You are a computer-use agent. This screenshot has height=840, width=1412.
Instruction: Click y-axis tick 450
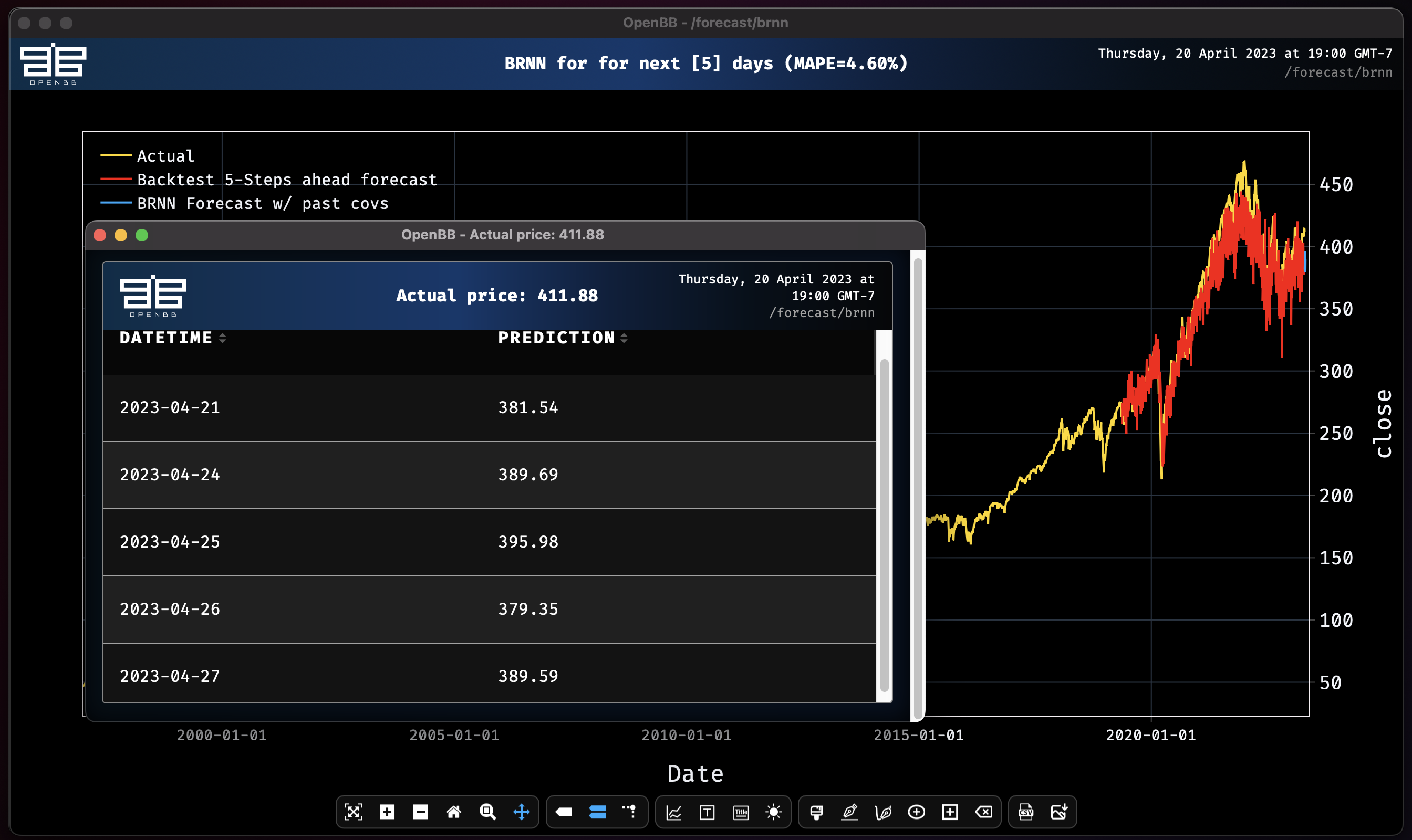pos(1335,184)
